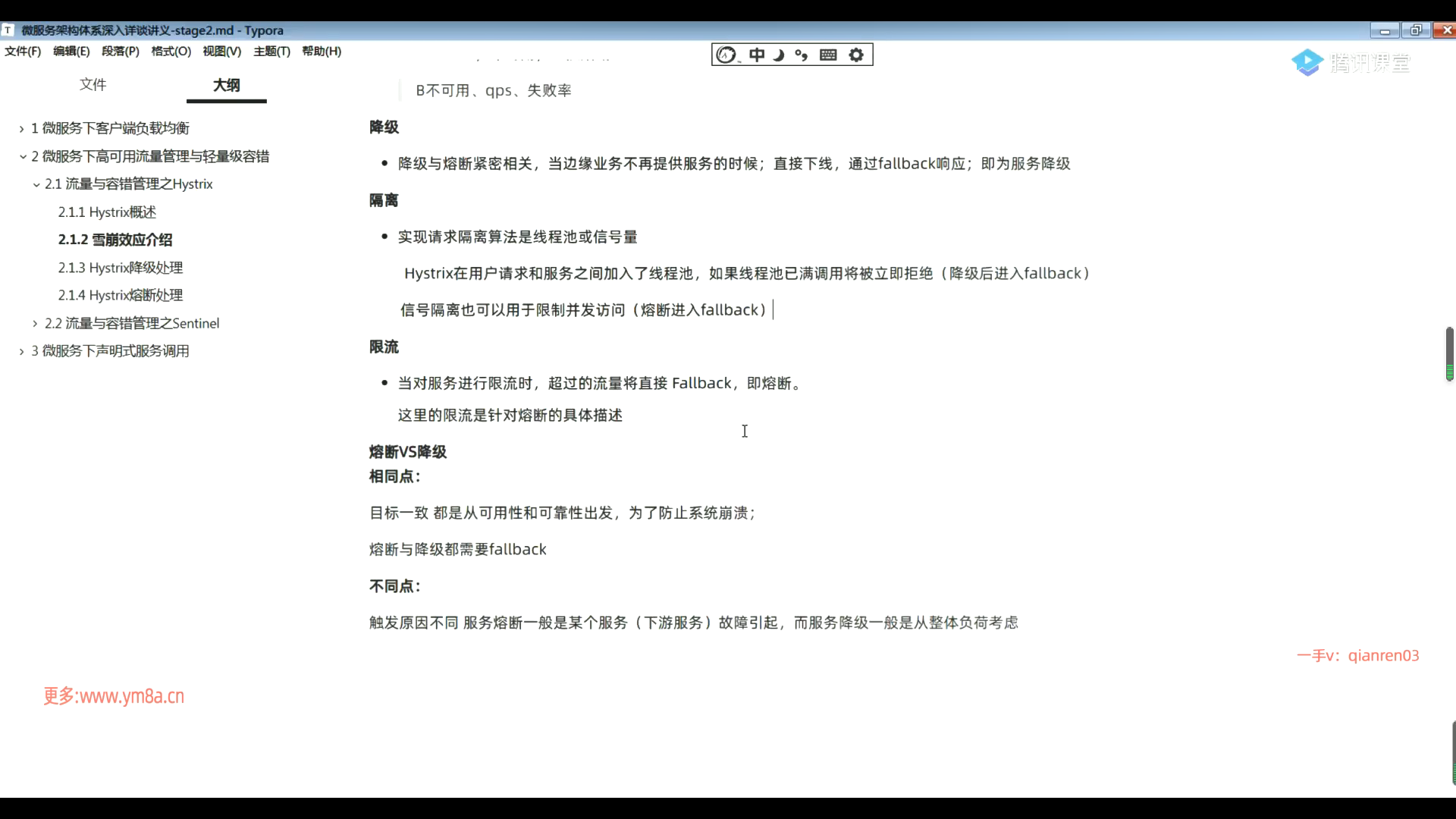Screen dimensions: 1456x819
Task: Toggle the Chinese punctuation mode icon
Action: pos(802,55)
